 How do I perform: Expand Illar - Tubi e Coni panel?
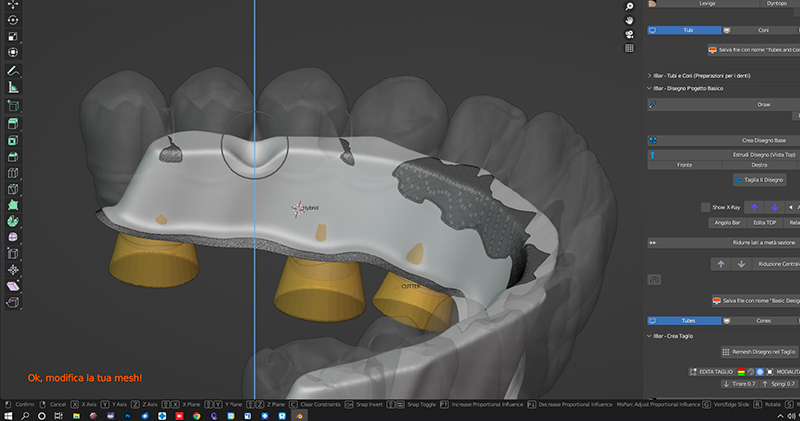tap(650, 75)
